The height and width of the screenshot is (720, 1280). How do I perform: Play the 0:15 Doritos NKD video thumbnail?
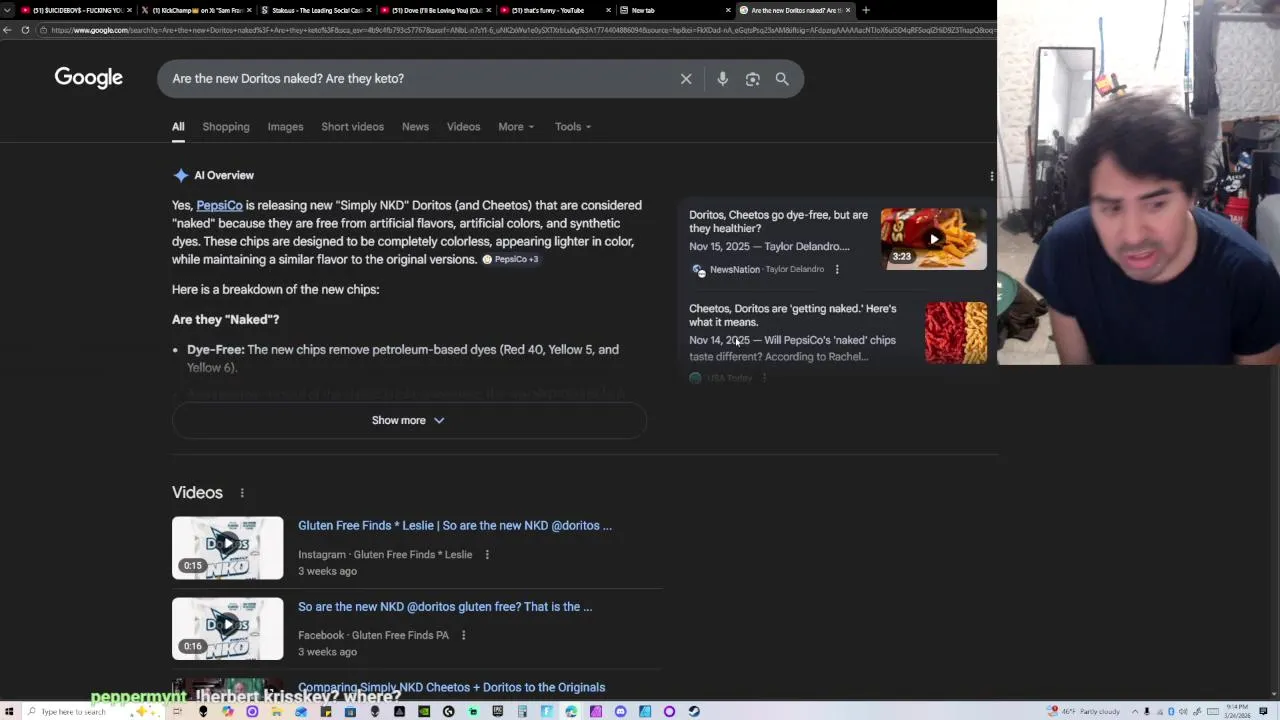click(227, 548)
